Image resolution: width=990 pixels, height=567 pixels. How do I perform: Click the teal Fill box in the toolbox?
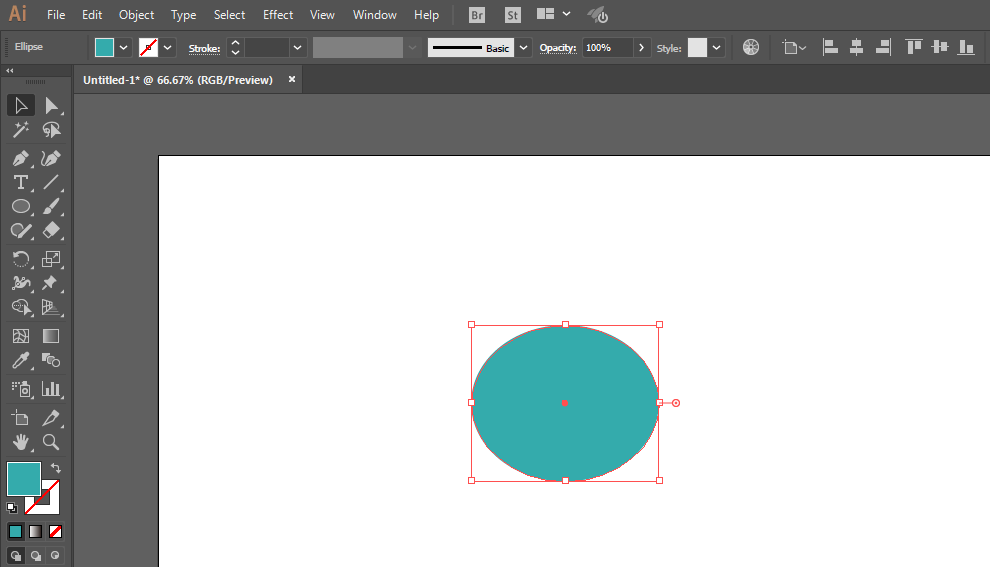24,479
